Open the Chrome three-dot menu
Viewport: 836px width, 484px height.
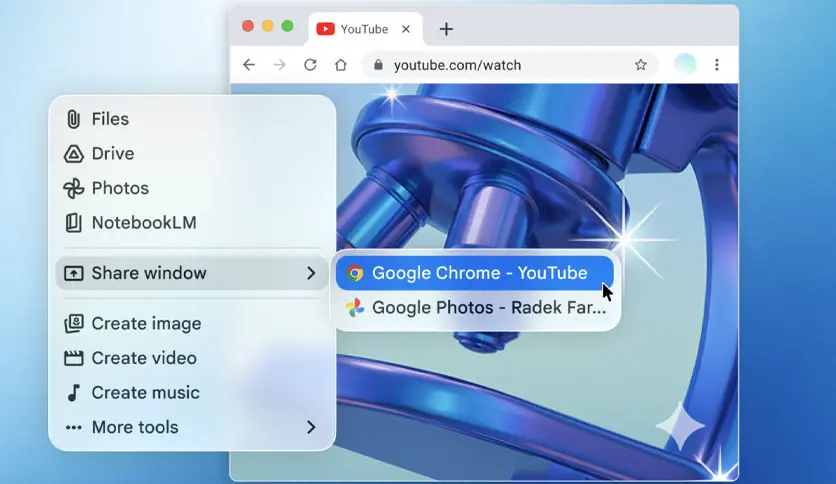click(717, 65)
